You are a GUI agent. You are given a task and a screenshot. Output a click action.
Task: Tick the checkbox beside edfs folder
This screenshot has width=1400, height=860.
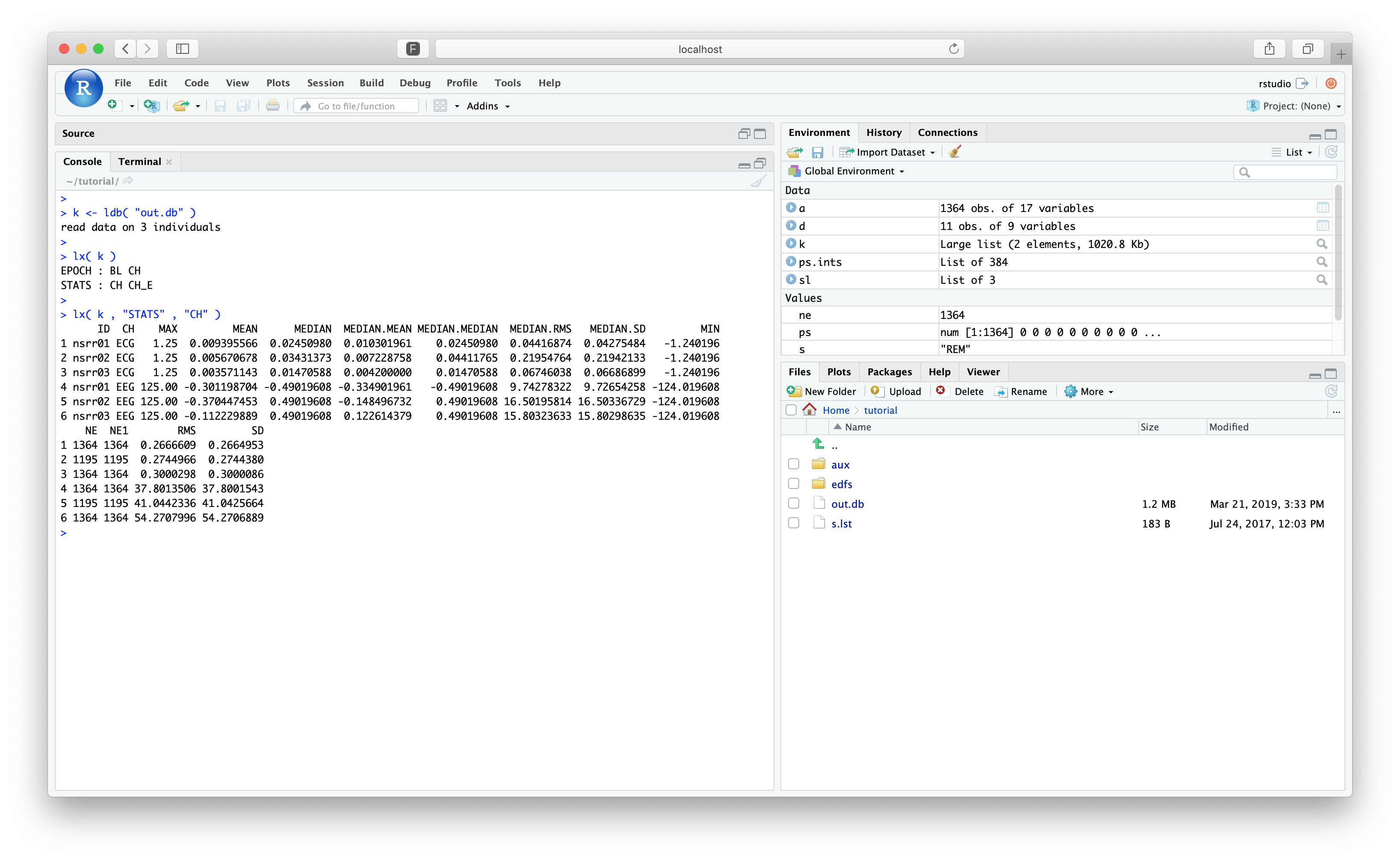(794, 484)
